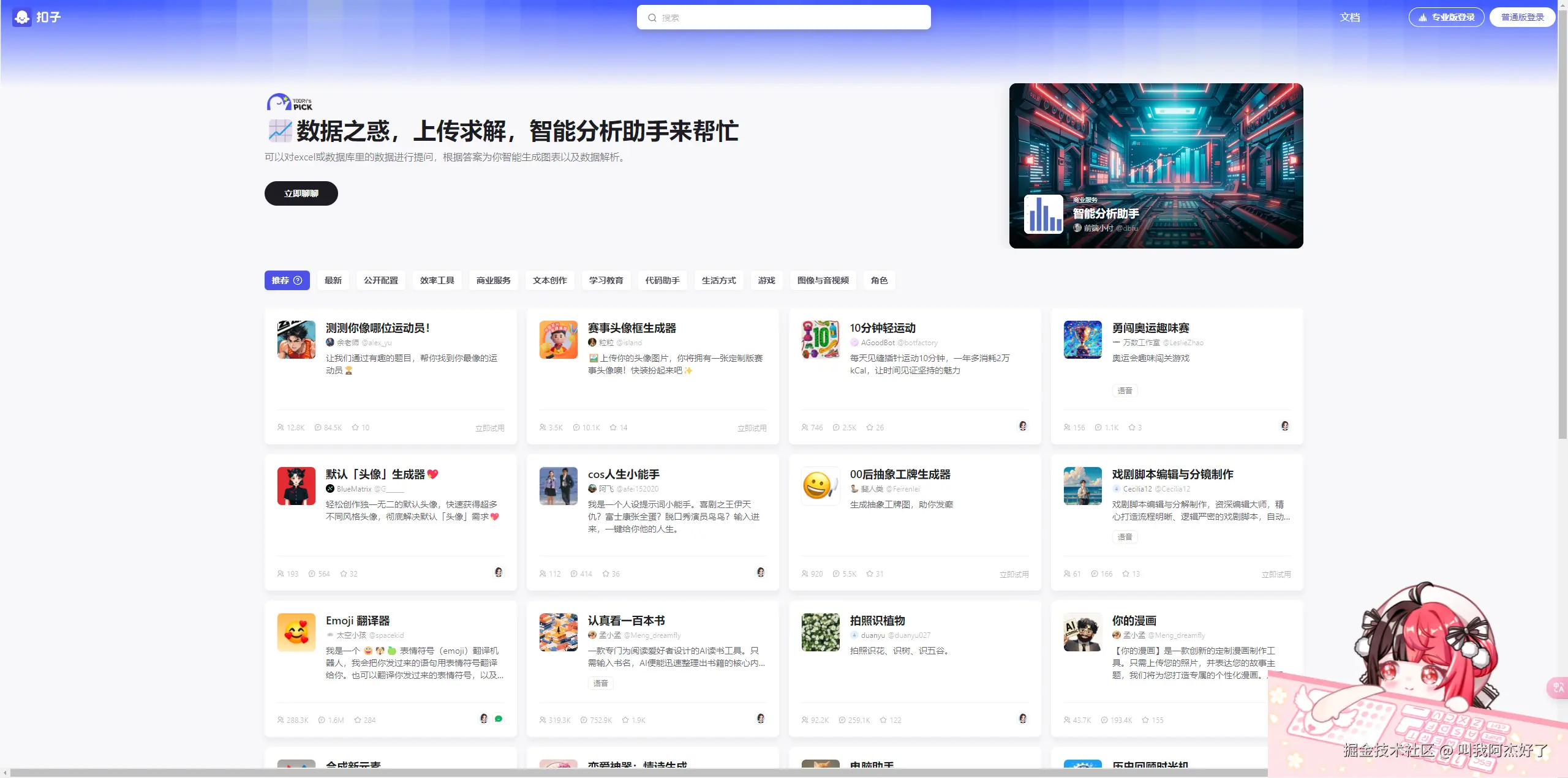Click the Coze logo icon at top left
Image resolution: width=1568 pixels, height=778 pixels.
[22, 17]
